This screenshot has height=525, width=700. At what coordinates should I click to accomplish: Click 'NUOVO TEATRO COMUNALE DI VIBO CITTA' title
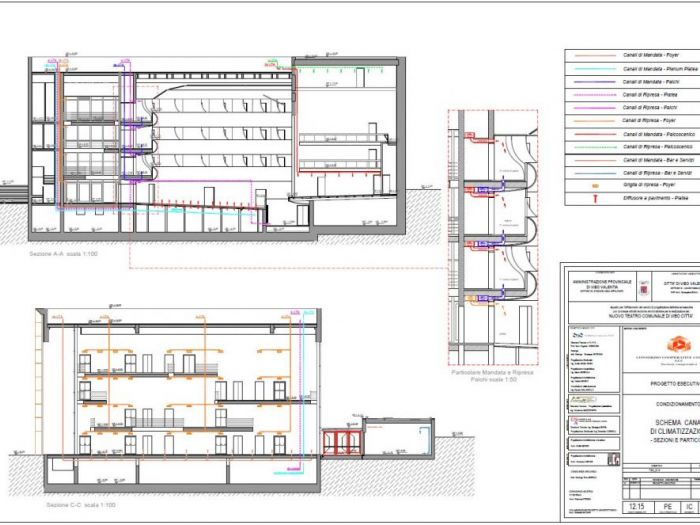651,316
